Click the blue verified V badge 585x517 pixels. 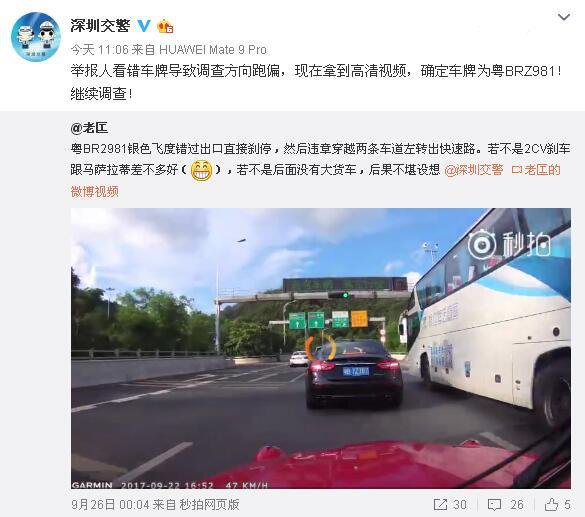pos(144,26)
